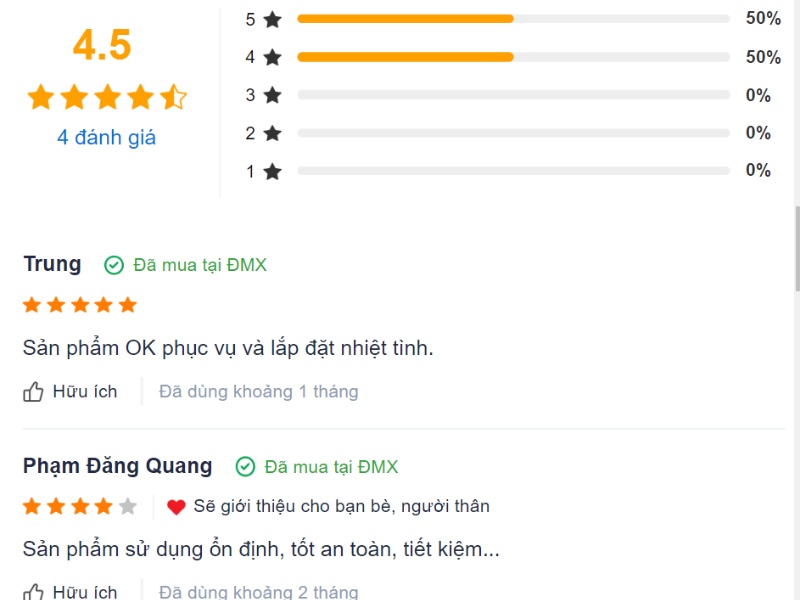Click the 'Đã mua tại ĐMX' label beside Trung
This screenshot has height=600, width=800.
[200, 265]
